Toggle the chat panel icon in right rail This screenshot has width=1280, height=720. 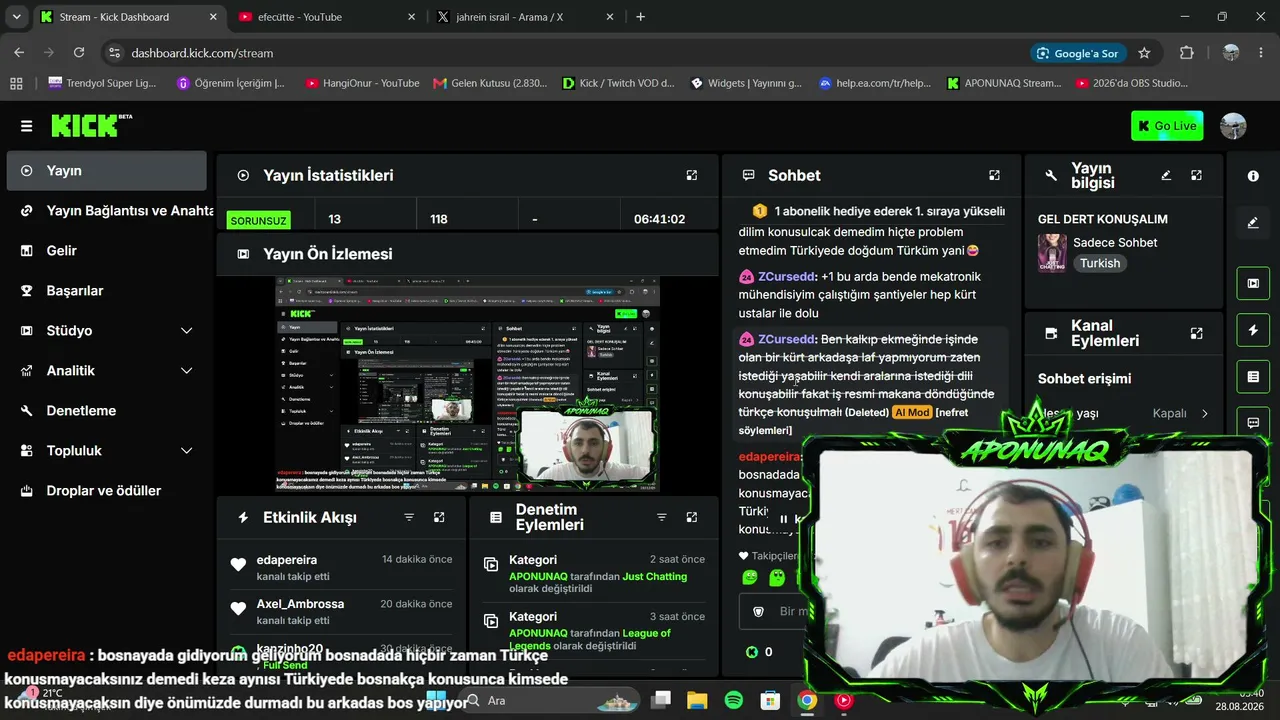(x=1253, y=423)
